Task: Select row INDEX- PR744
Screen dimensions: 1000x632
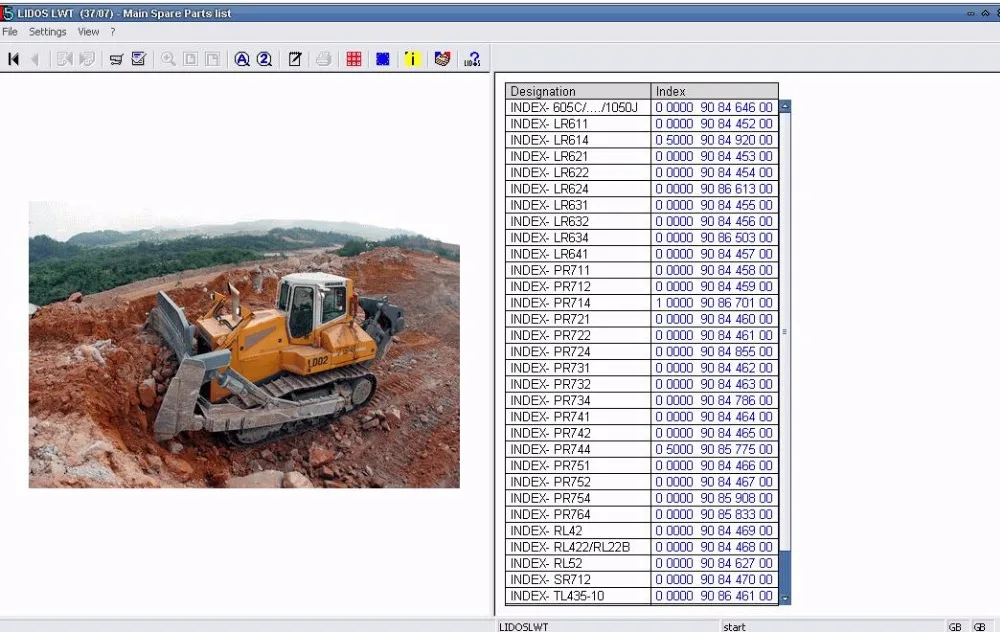Action: [642, 449]
